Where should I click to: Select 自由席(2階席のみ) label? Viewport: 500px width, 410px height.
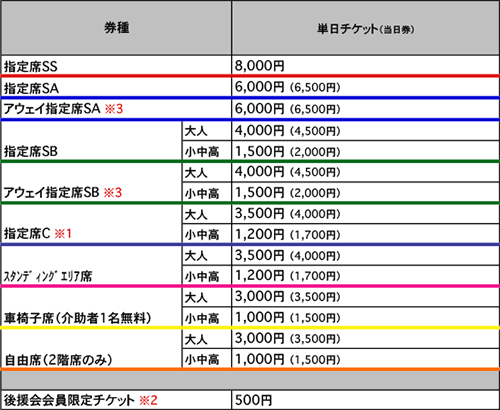[x=58, y=360]
